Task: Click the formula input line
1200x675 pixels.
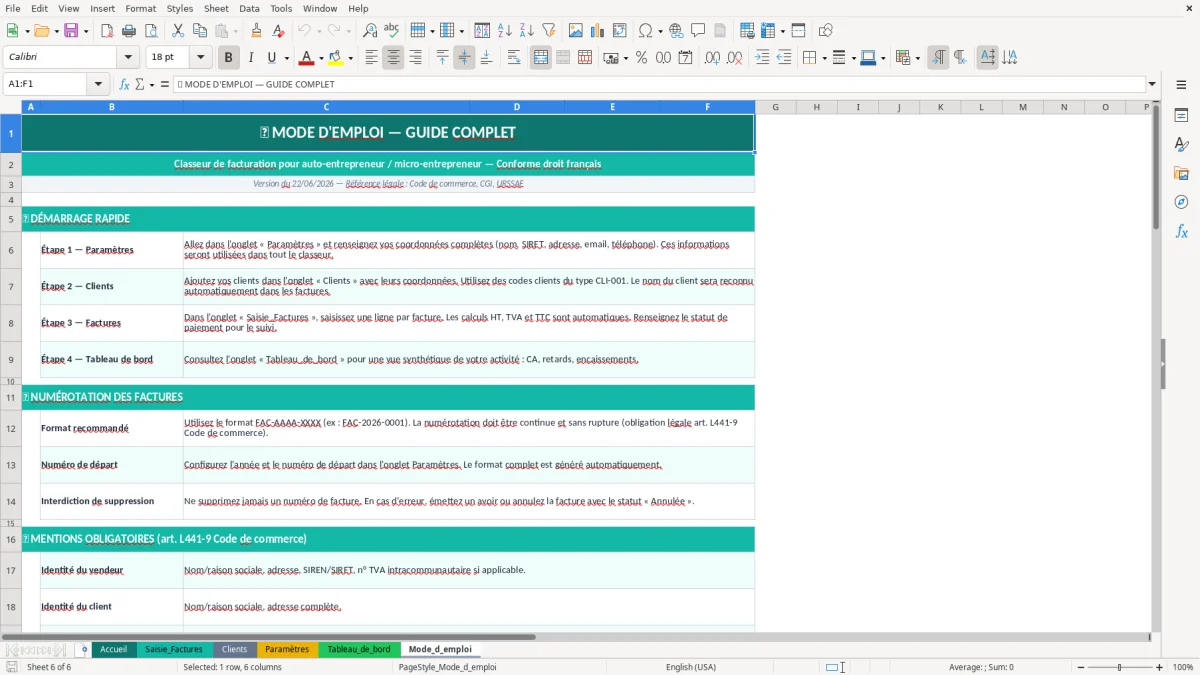Action: pyautogui.click(x=658, y=85)
